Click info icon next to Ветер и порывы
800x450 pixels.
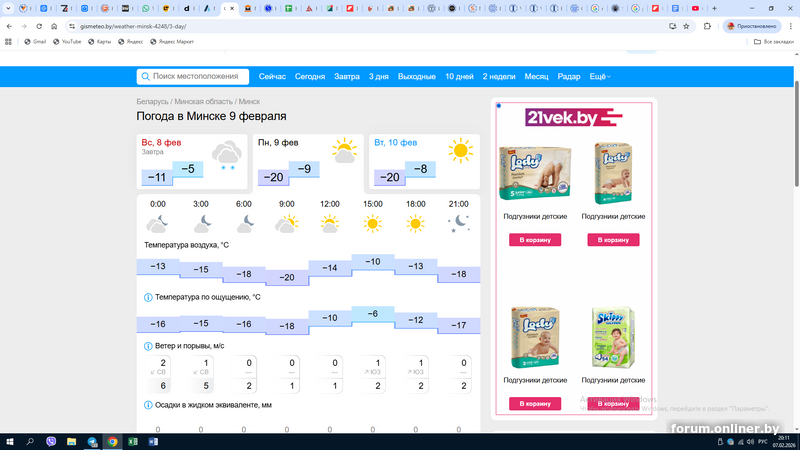(148, 346)
